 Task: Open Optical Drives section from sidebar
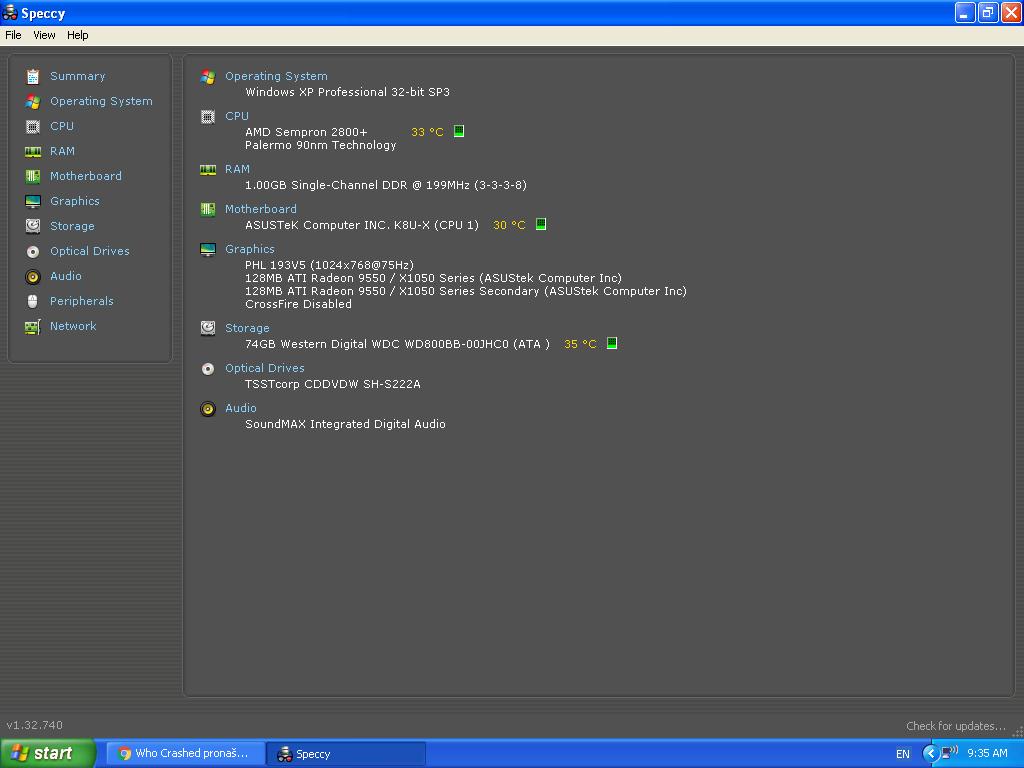point(89,251)
